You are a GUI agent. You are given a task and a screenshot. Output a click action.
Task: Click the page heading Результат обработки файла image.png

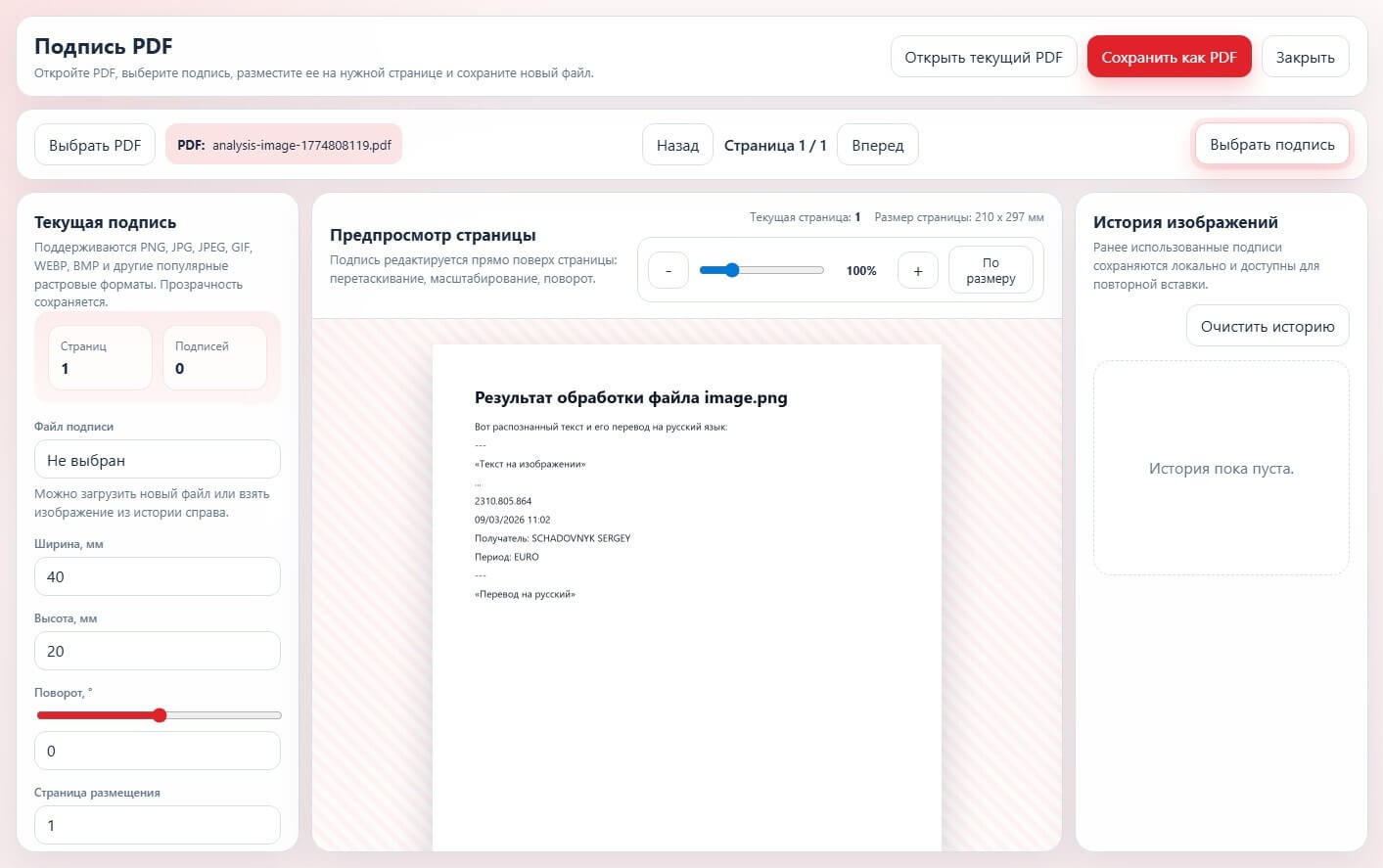point(631,397)
